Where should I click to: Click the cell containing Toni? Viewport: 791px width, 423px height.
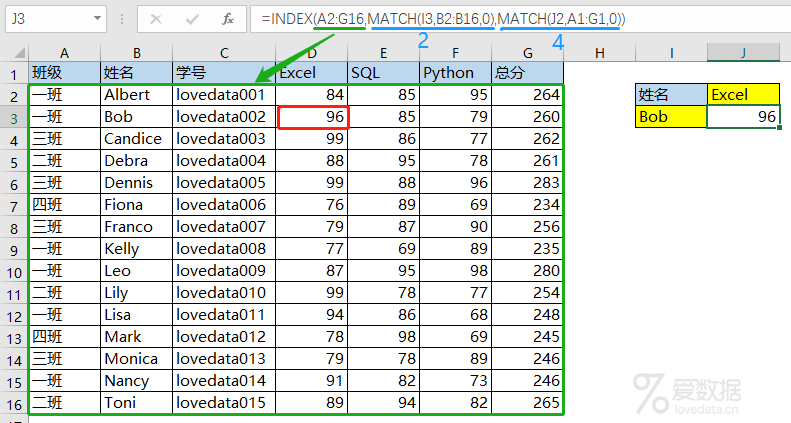click(136, 403)
